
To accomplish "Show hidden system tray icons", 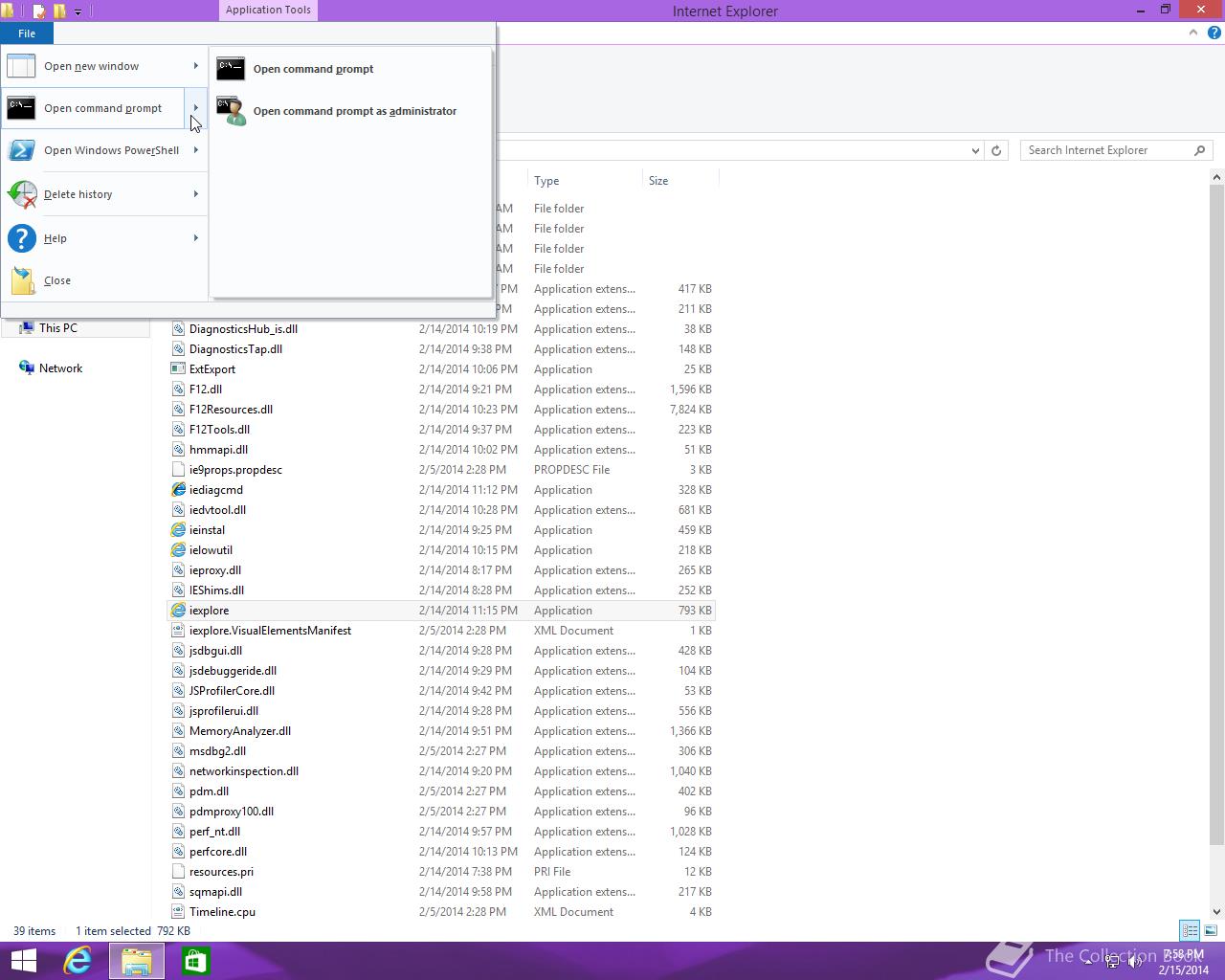I will coord(1088,962).
